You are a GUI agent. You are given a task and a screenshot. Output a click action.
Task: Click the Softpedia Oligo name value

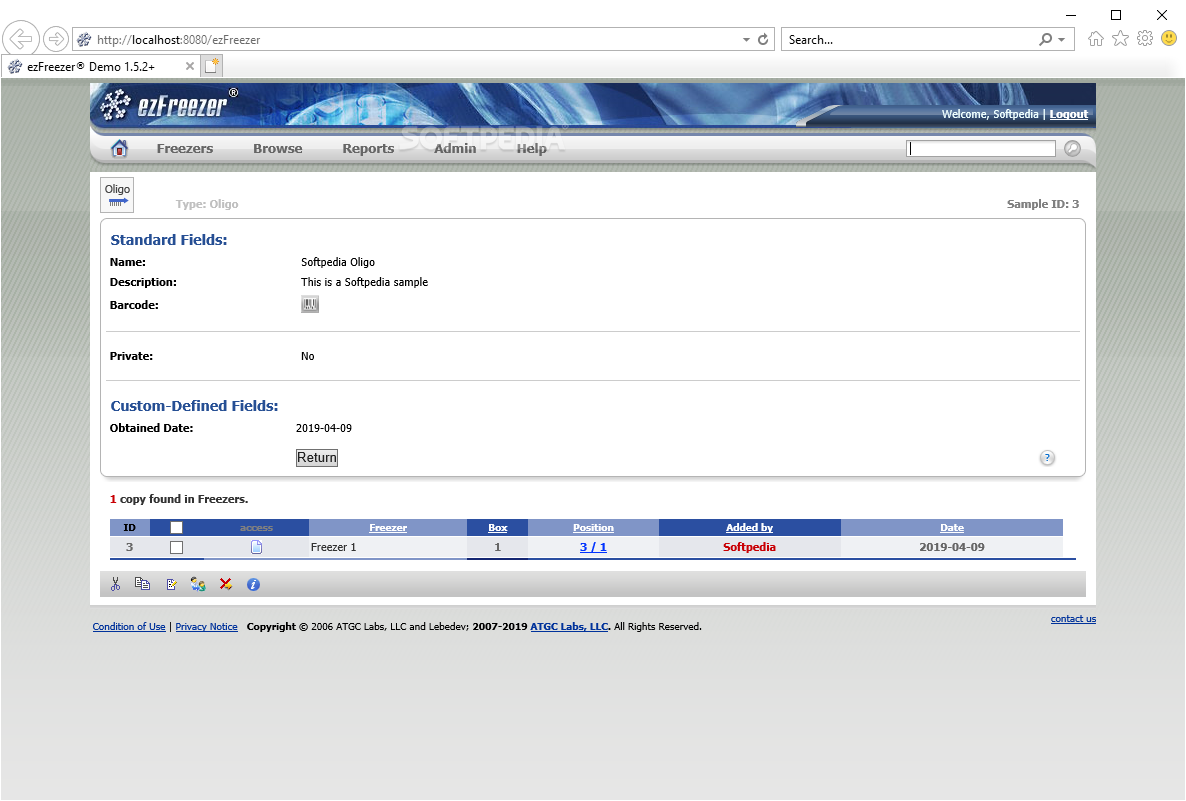(338, 262)
